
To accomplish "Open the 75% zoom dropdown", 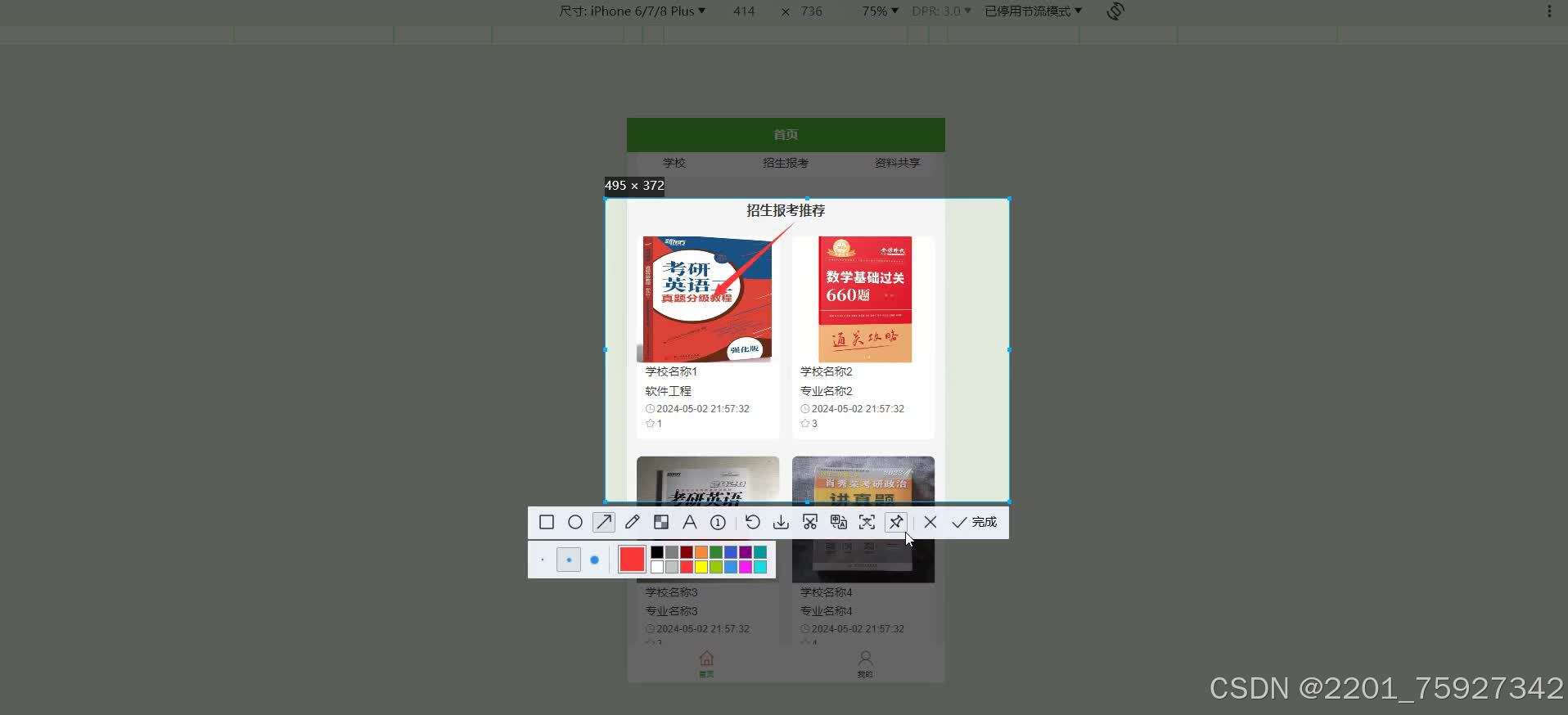I will (880, 11).
